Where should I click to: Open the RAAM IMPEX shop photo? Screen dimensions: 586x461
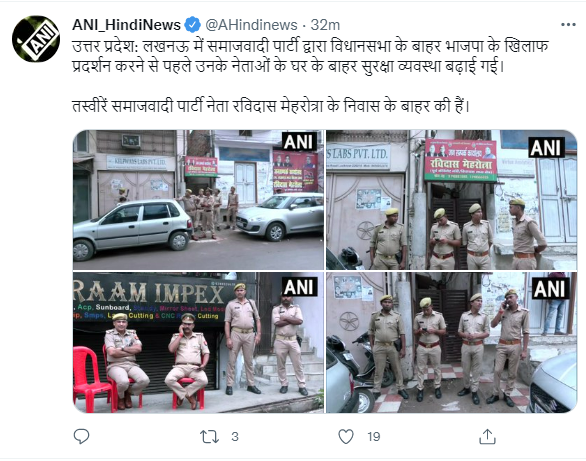coord(198,343)
